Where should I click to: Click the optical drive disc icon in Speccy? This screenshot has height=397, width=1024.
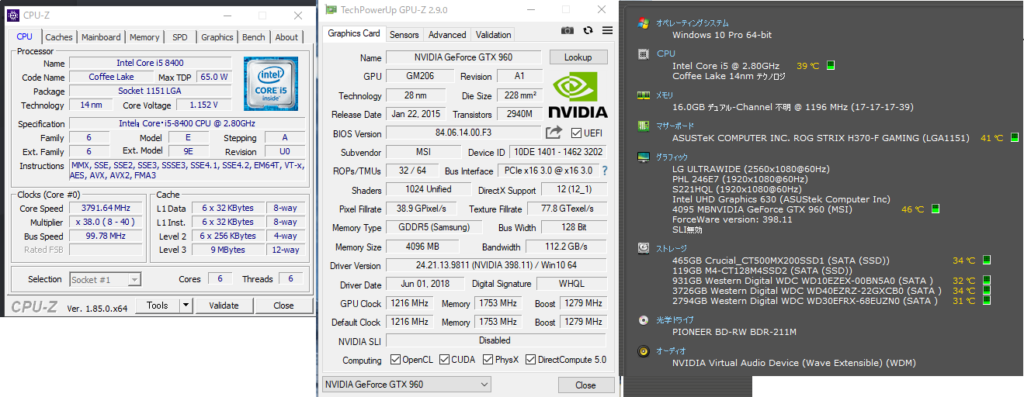[x=643, y=320]
